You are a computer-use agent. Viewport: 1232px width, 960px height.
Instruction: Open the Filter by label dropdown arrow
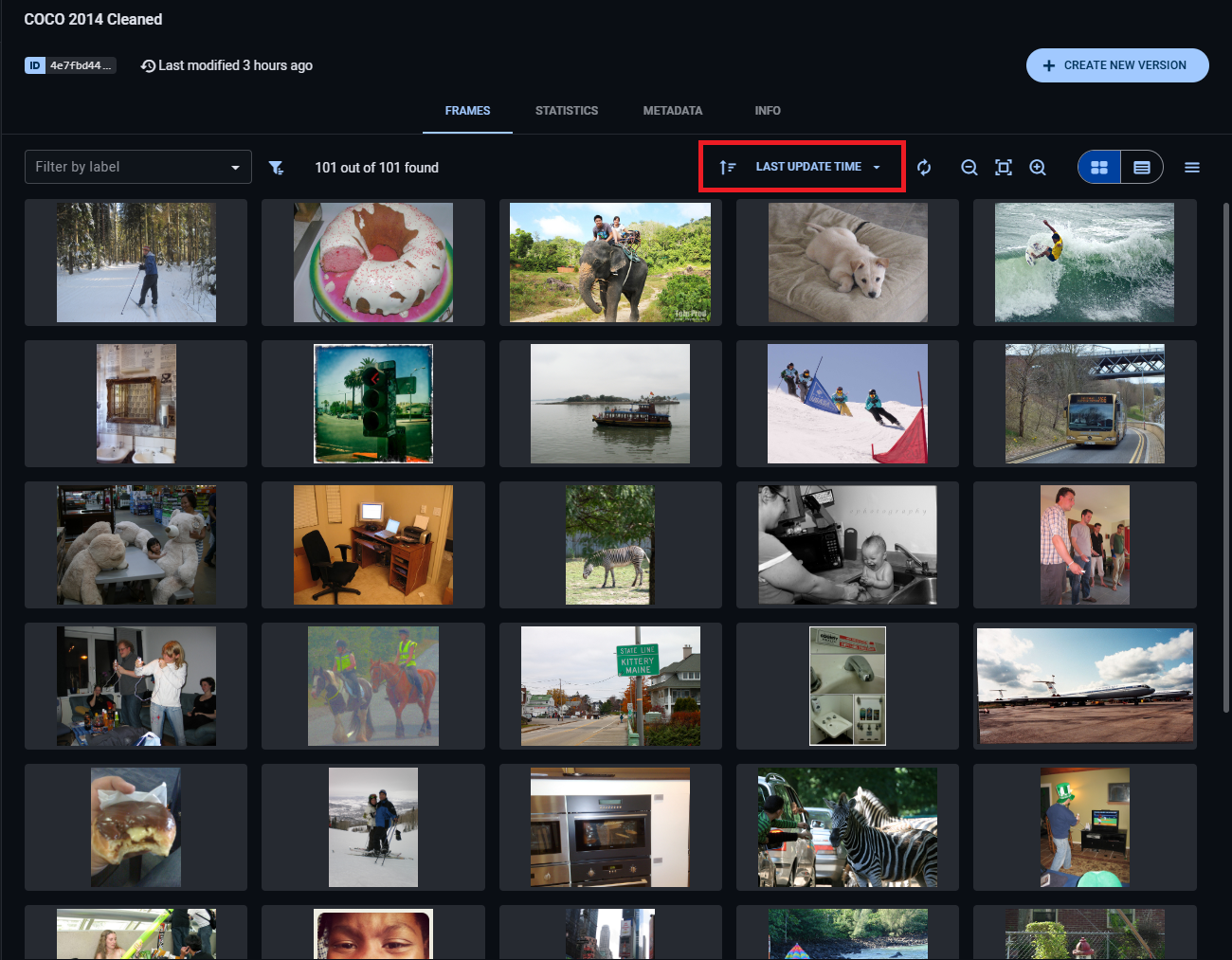pos(235,167)
